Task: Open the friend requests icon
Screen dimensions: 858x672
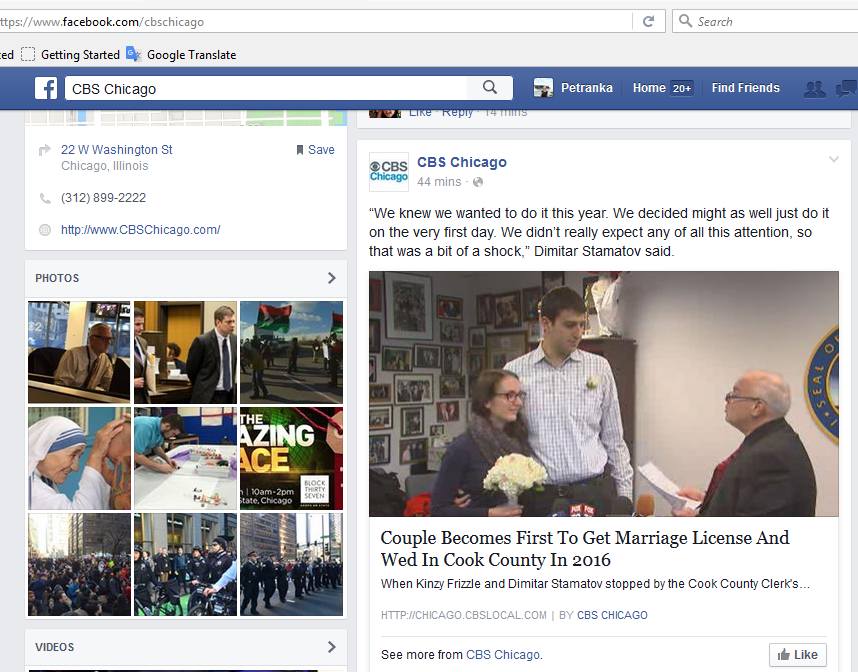Action: click(815, 89)
